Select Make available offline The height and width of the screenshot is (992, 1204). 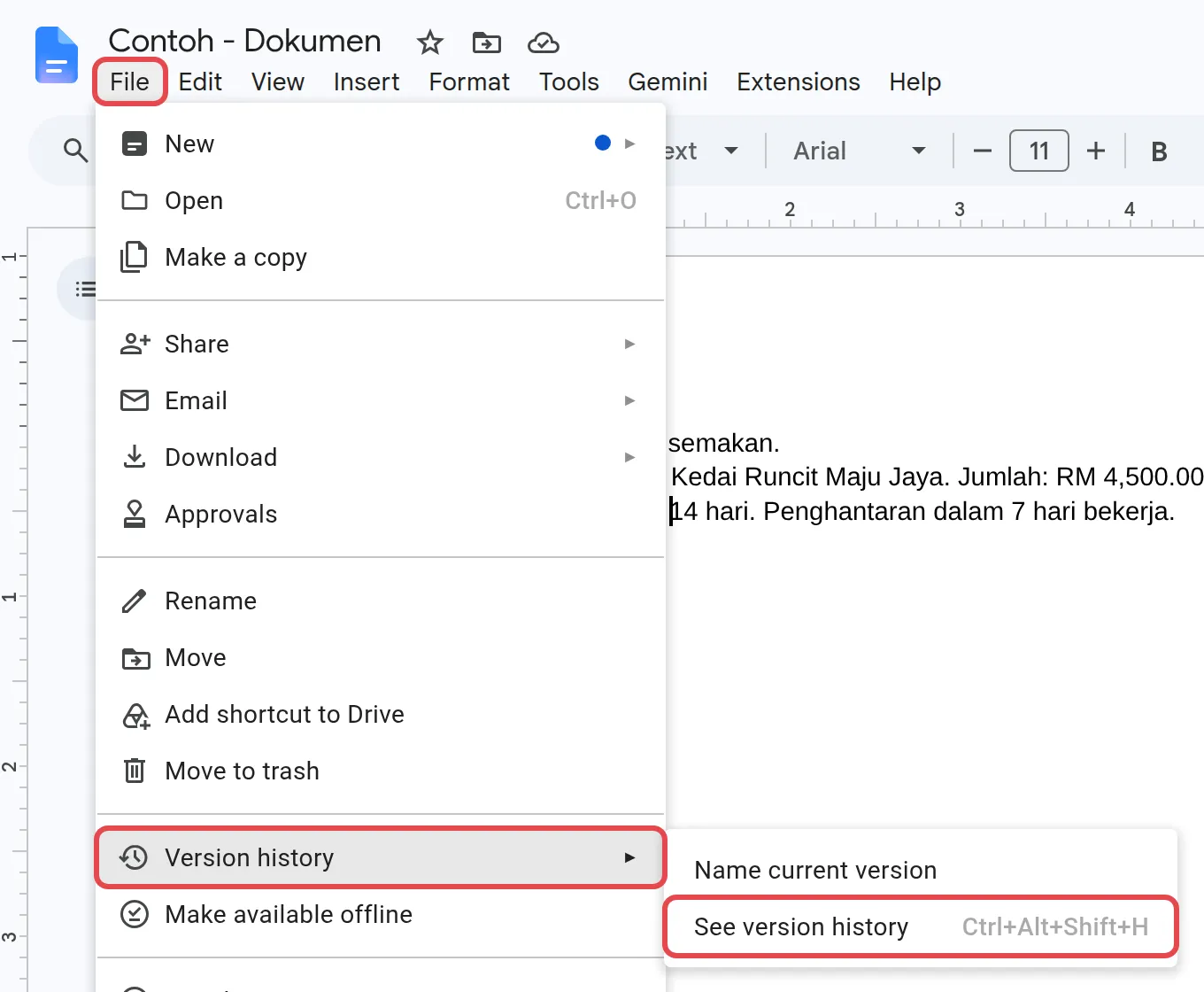pos(381,914)
